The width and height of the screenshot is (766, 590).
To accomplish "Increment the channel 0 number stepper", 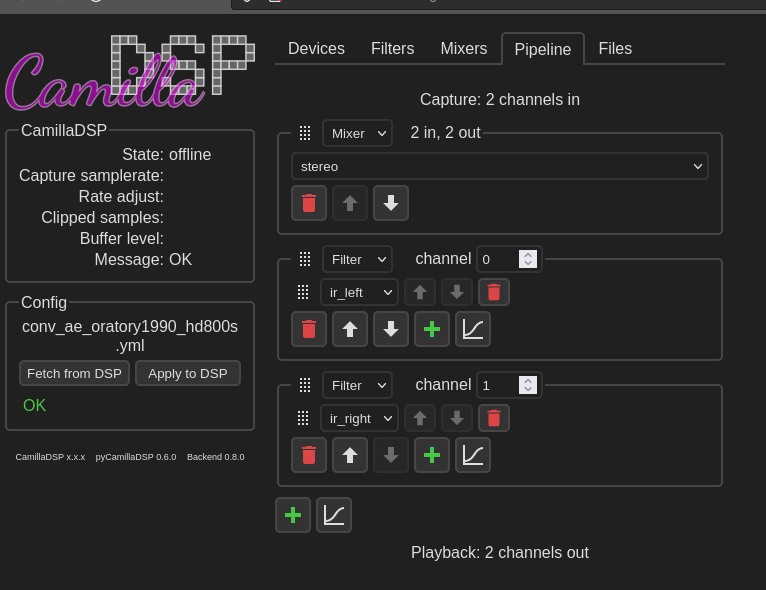I will point(528,255).
